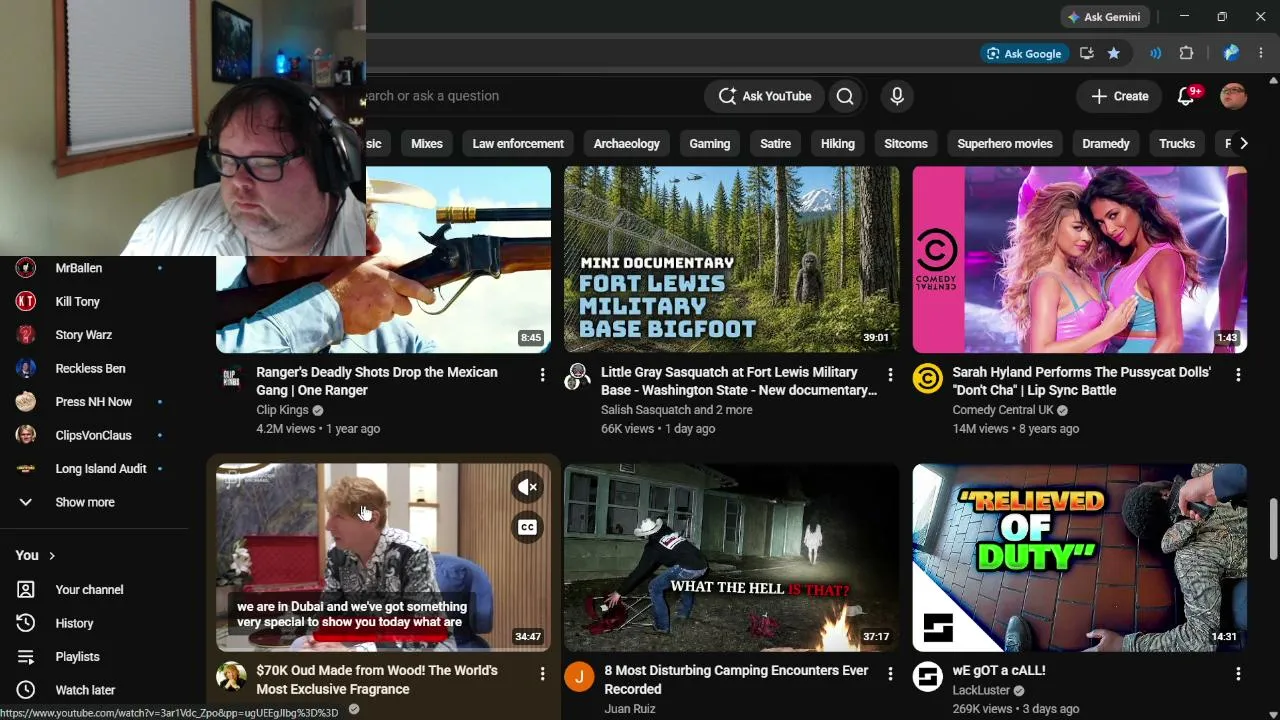
Task: Expand the You section chevron
Action: click(52, 555)
